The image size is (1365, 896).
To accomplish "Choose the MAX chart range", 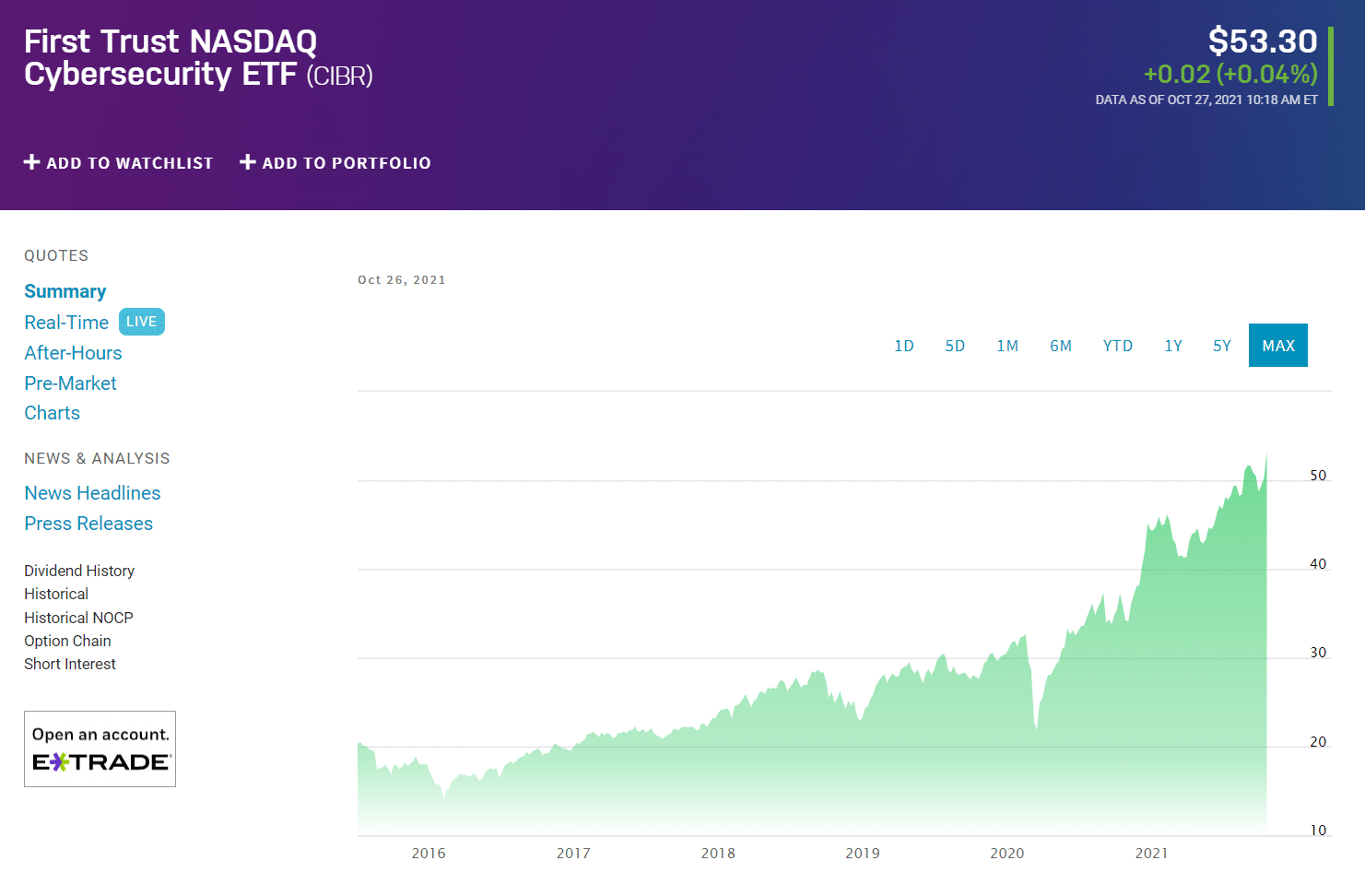I will (1278, 346).
